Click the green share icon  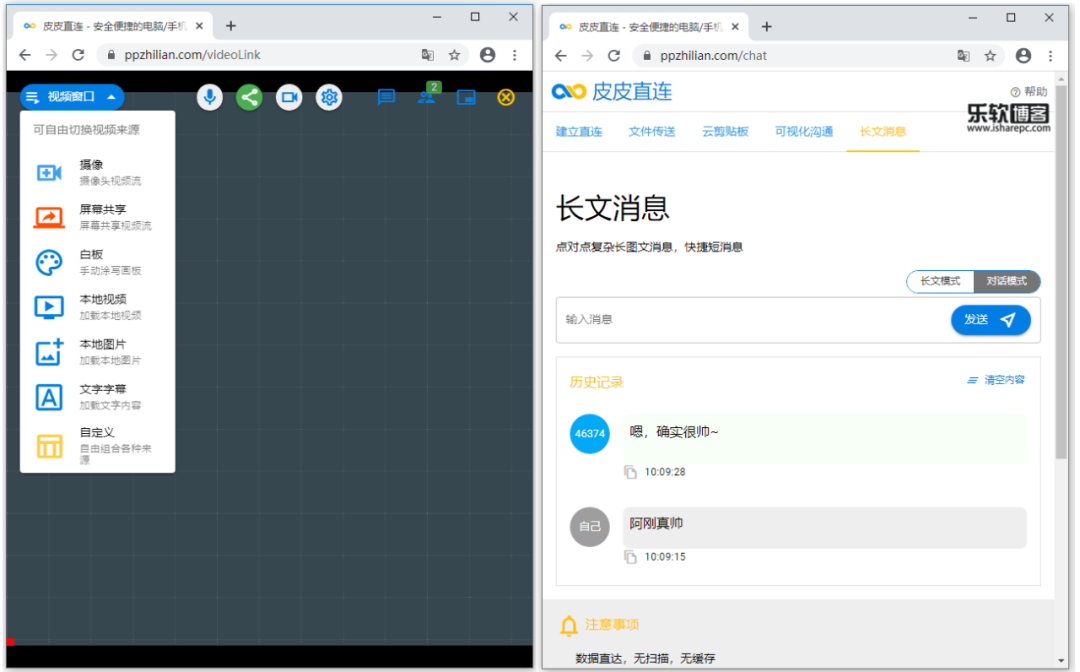click(x=249, y=97)
